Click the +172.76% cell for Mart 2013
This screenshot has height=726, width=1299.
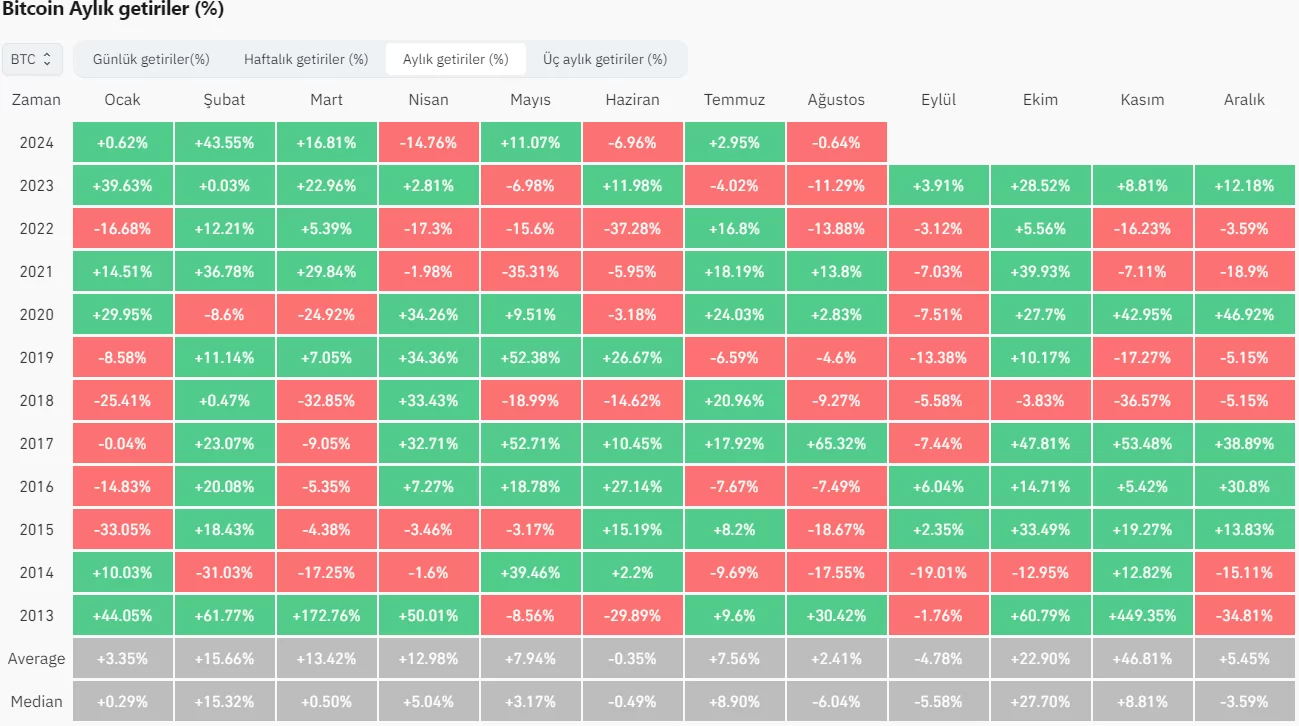pos(326,616)
